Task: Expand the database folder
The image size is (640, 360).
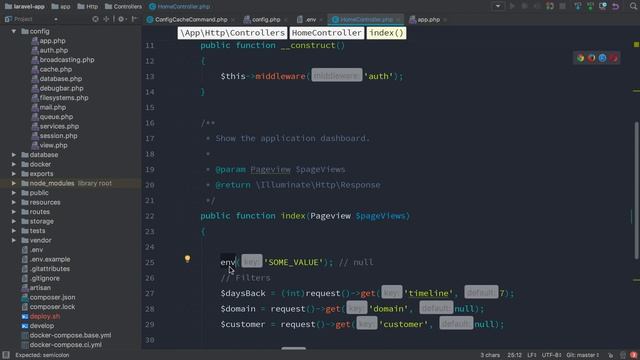Action: pos(14,155)
